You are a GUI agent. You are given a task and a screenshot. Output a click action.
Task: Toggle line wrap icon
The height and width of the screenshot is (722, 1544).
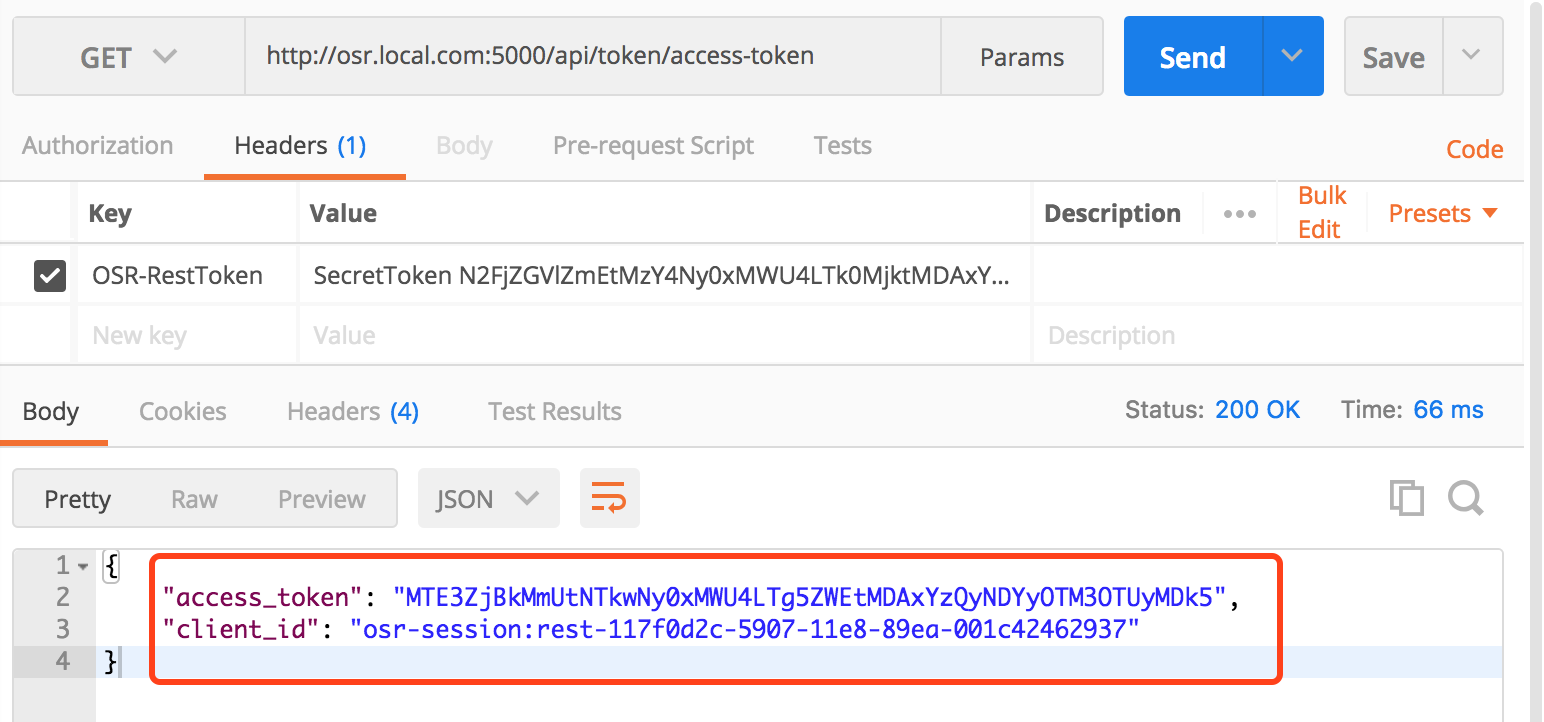coord(609,498)
